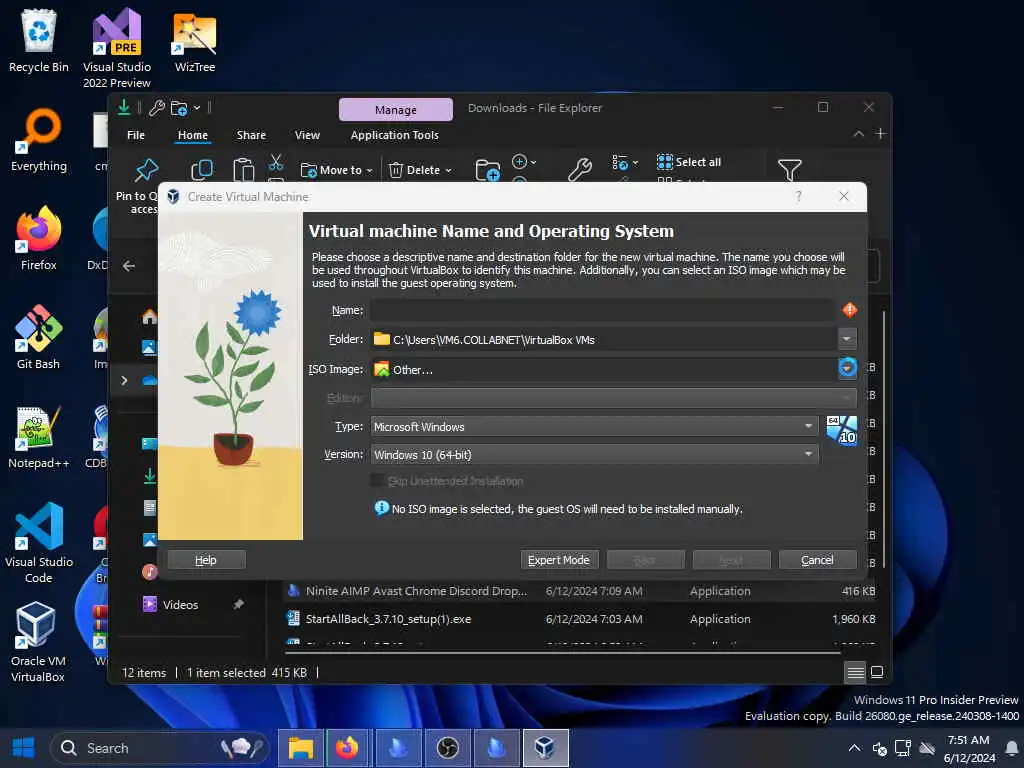Click the Cut scissors icon in ribbon

tap(276, 161)
